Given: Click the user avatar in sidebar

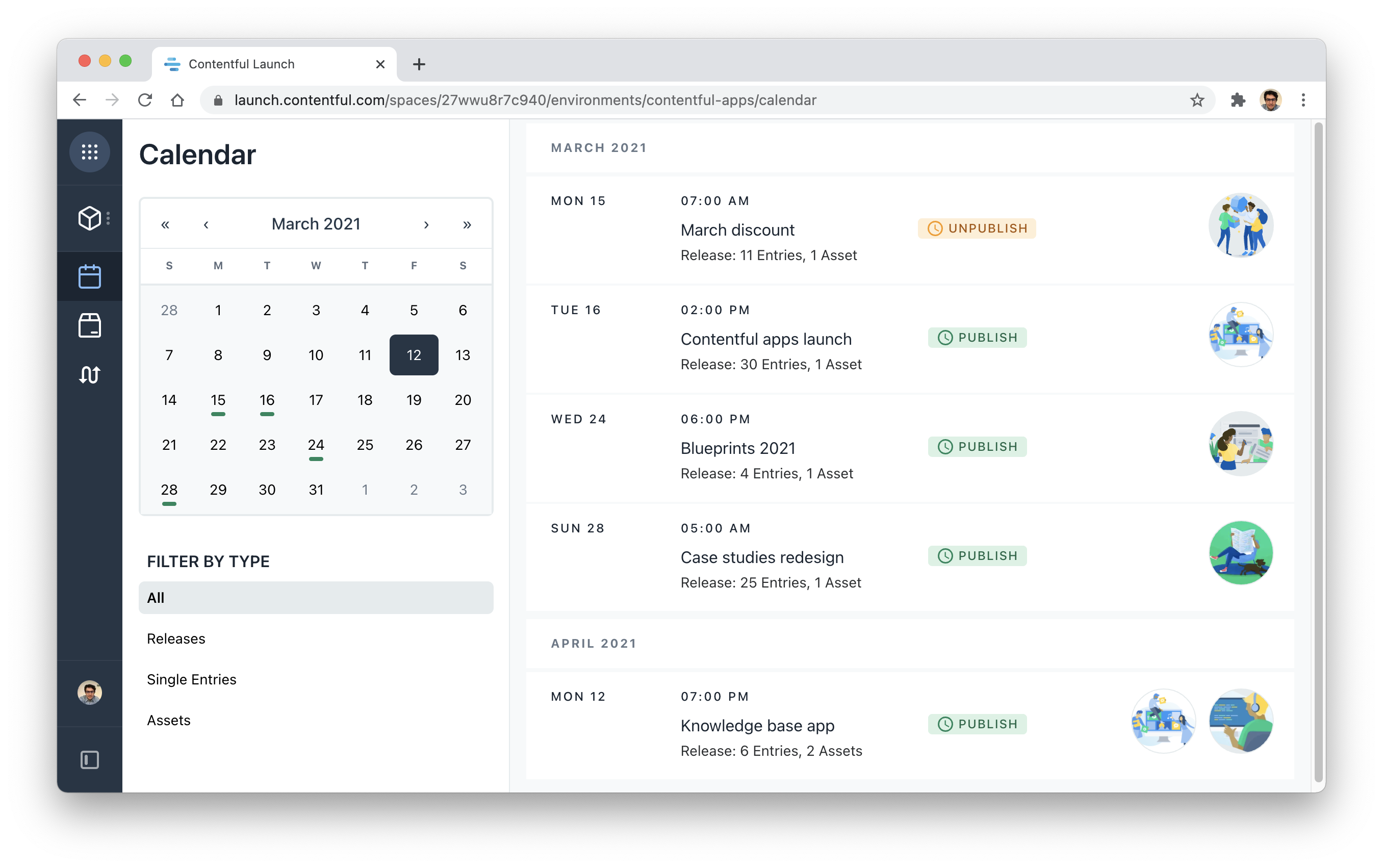Looking at the screenshot, I should [x=90, y=693].
